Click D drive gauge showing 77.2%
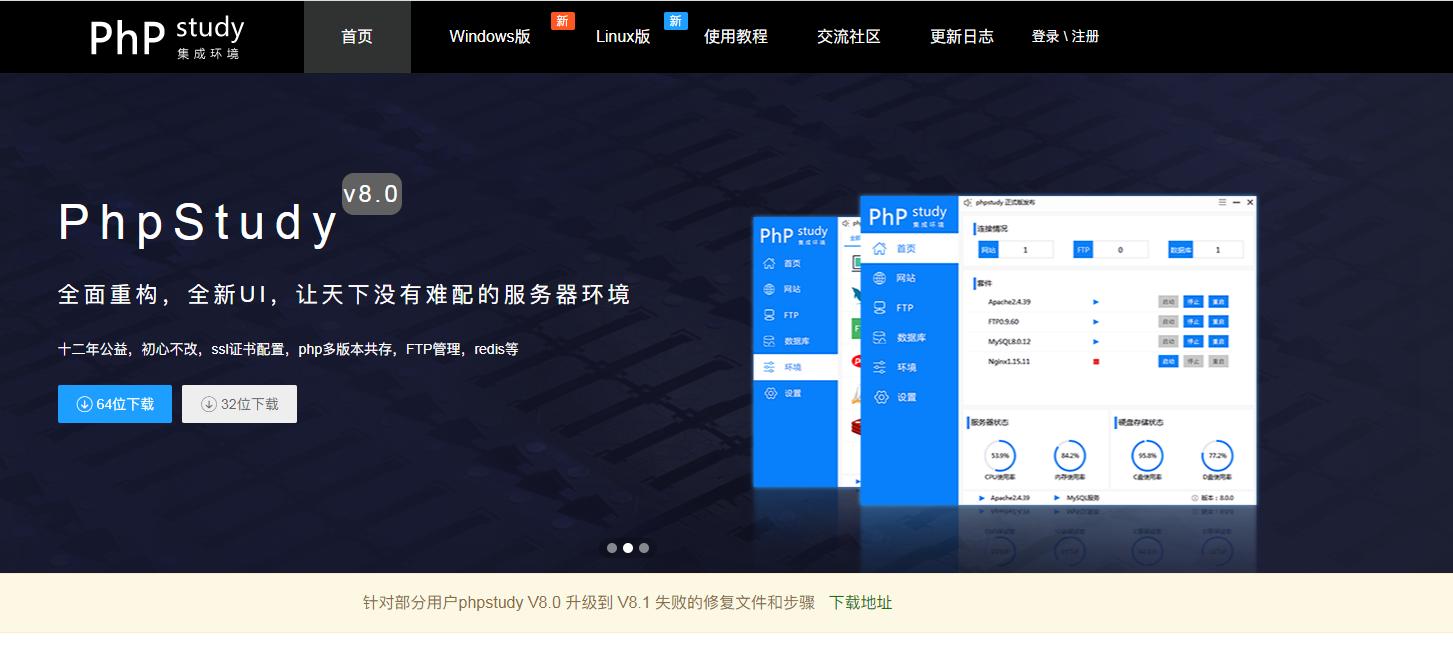 (x=1217, y=456)
